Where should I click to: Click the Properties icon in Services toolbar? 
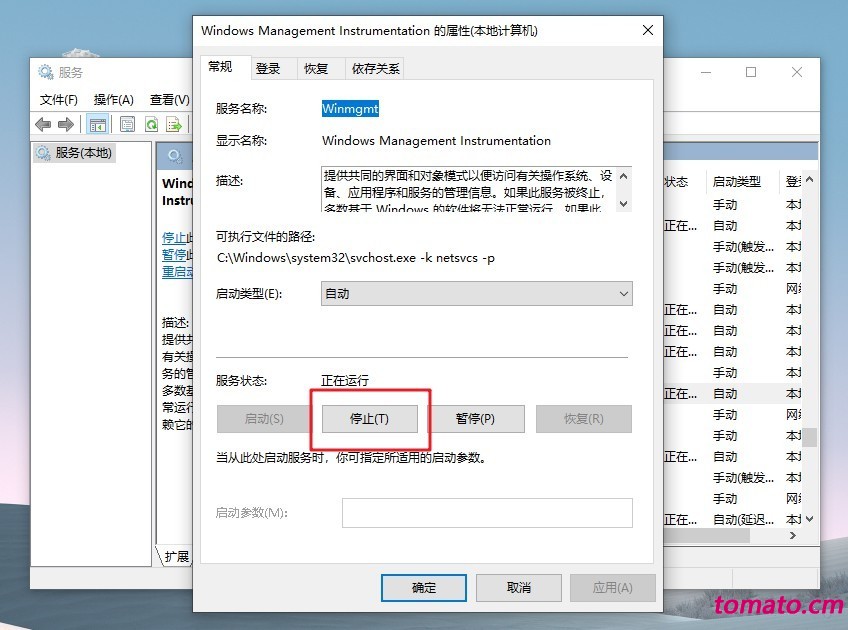128,125
